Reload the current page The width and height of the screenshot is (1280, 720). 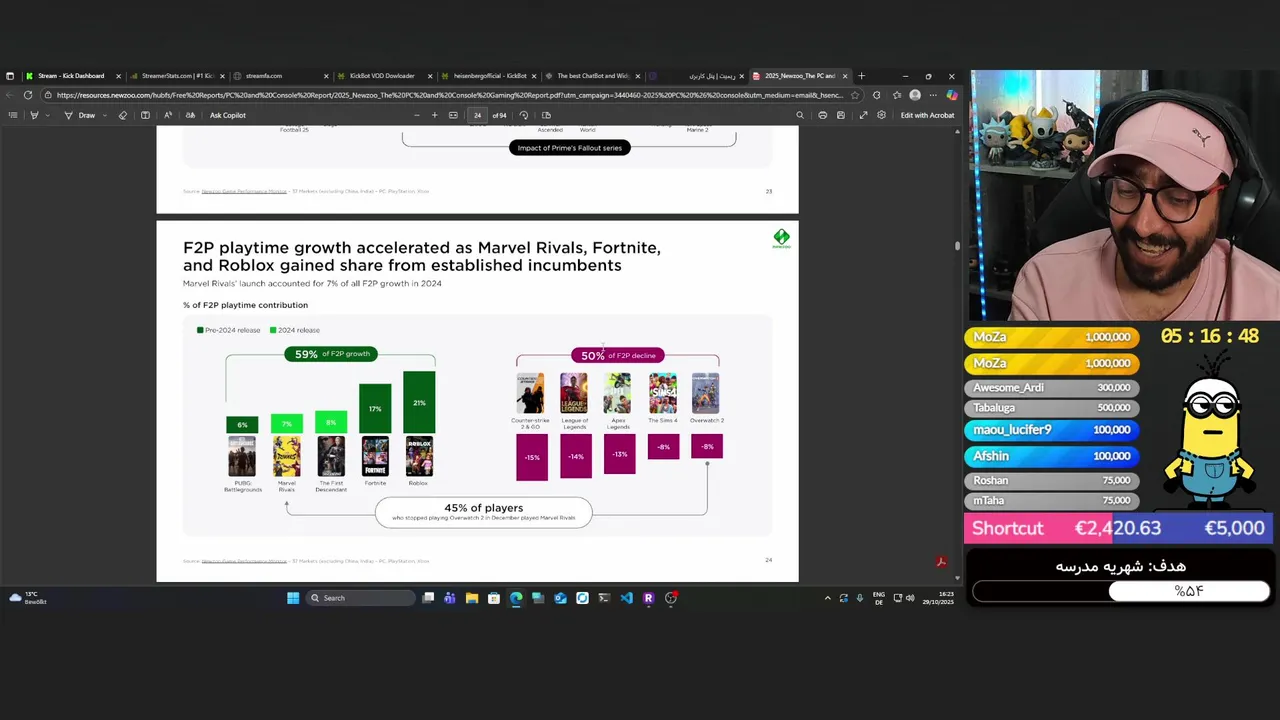(28, 95)
